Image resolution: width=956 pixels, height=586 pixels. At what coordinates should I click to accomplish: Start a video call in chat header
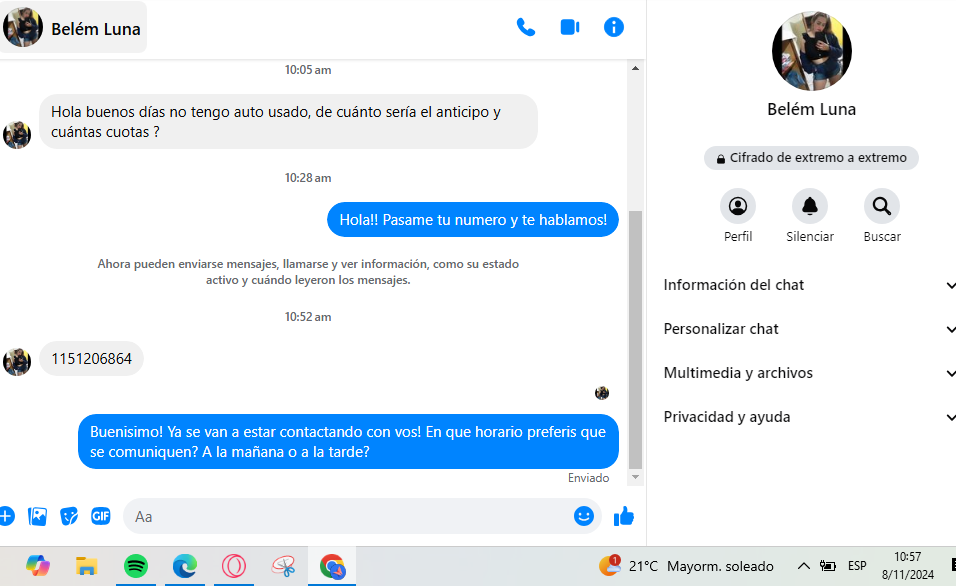point(569,27)
